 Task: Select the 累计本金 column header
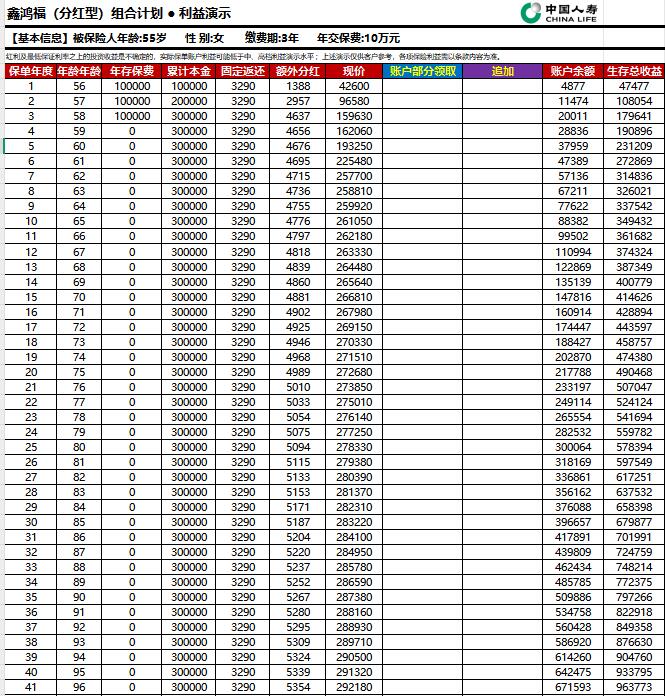pyautogui.click(x=188, y=72)
